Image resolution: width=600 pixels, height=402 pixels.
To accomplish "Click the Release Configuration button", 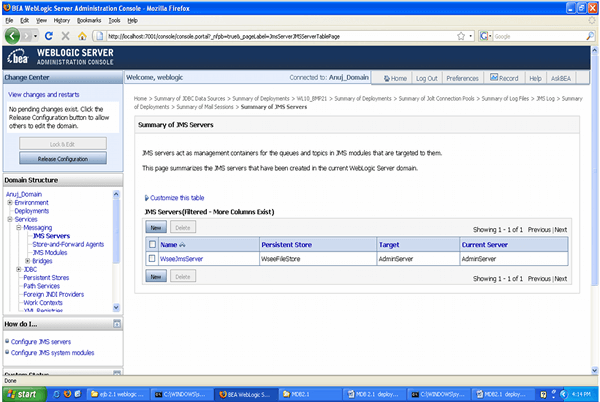I will tap(63, 158).
